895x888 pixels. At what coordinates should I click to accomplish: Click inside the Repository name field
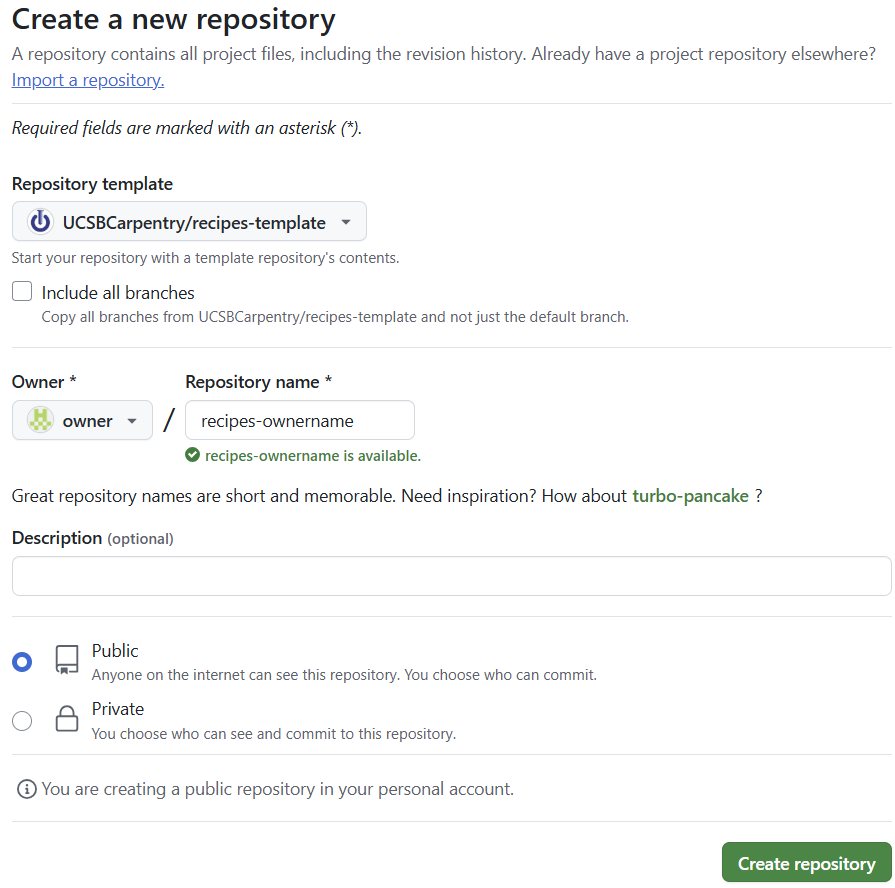point(299,420)
